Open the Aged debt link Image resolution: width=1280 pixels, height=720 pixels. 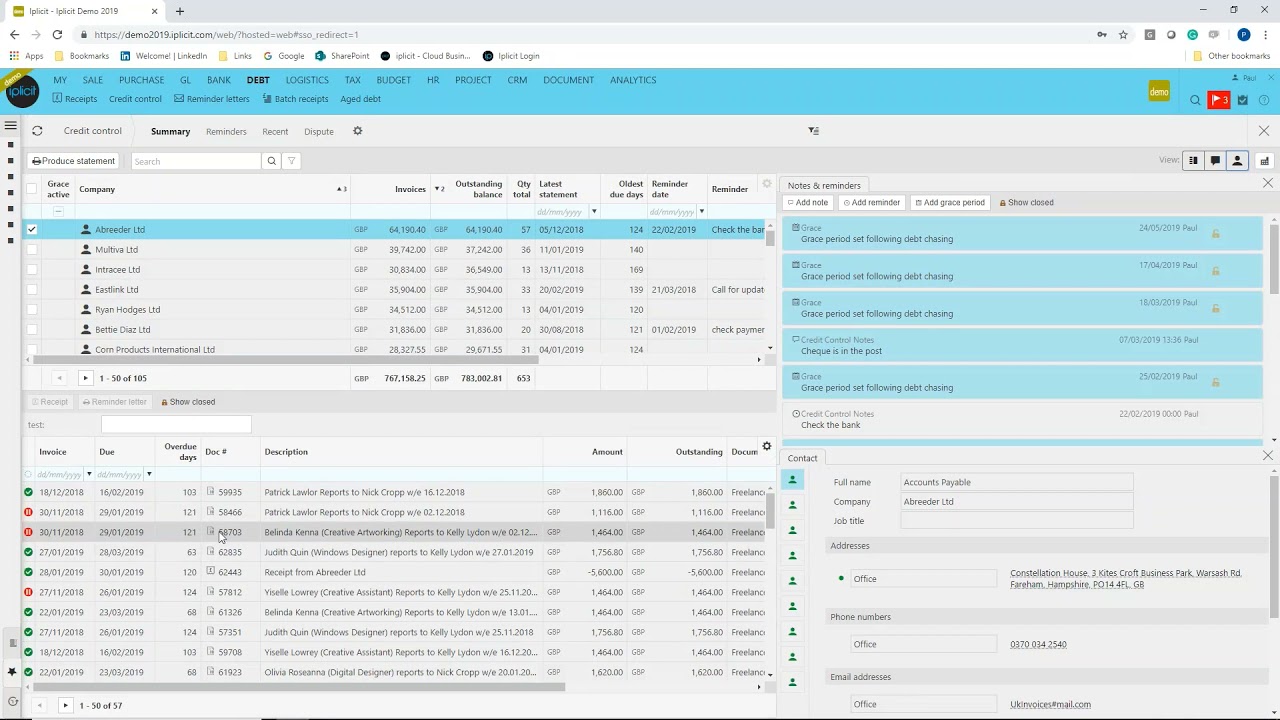(x=360, y=99)
